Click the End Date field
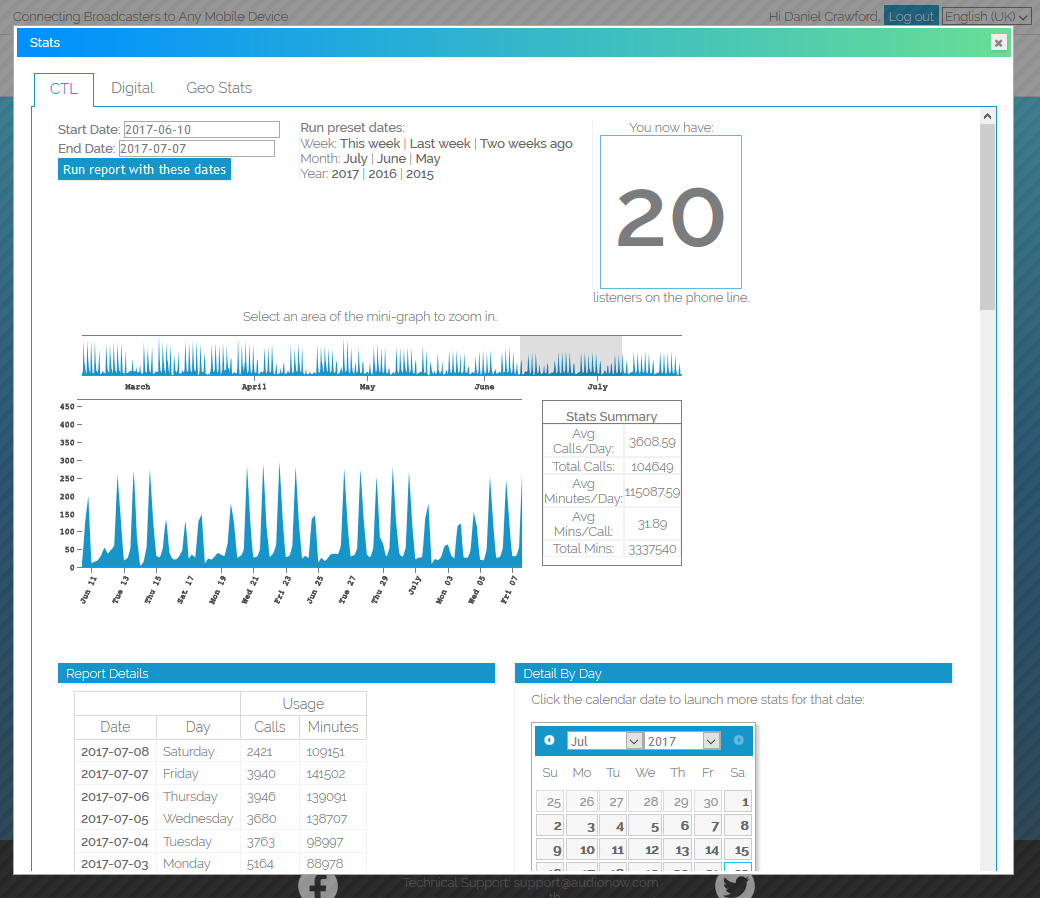 (196, 149)
